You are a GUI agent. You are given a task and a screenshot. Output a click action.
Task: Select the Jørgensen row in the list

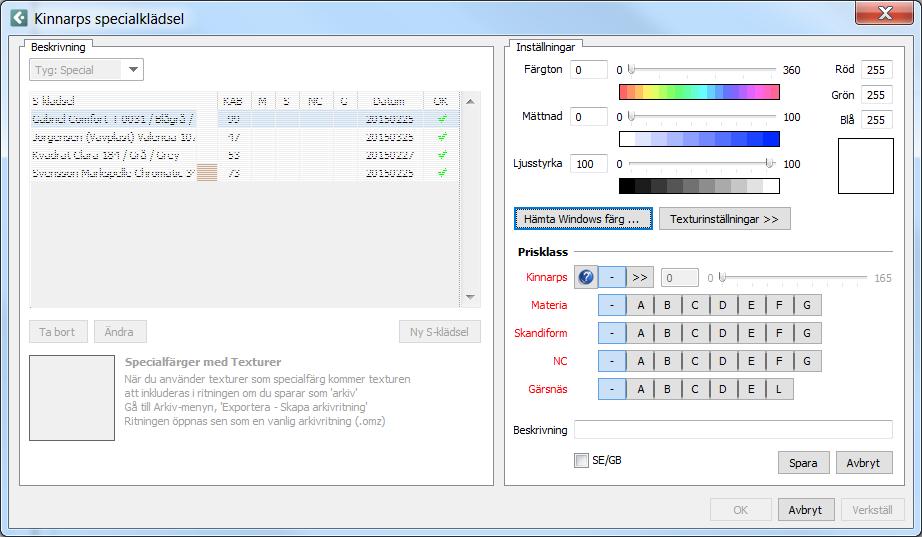[245, 137]
